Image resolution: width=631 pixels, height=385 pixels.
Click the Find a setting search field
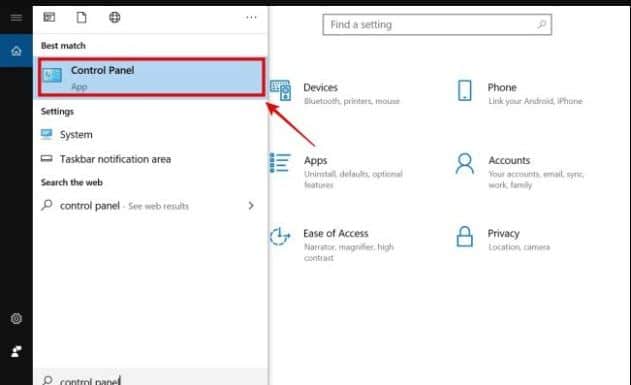click(x=437, y=25)
